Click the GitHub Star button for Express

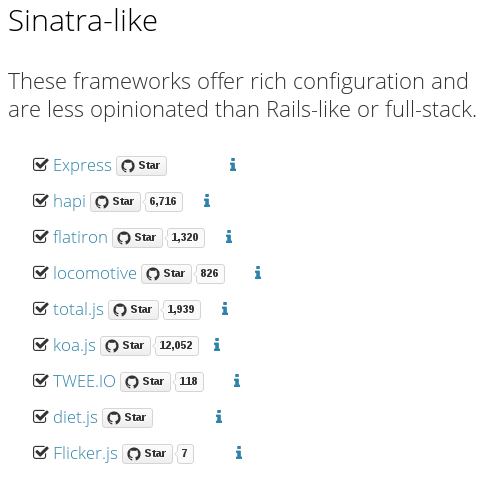click(x=141, y=166)
